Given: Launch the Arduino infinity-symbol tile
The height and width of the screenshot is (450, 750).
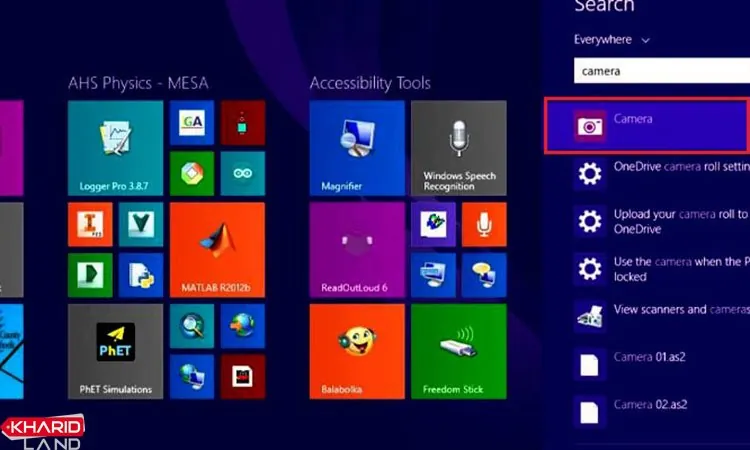Looking at the screenshot, I should pos(243,174).
